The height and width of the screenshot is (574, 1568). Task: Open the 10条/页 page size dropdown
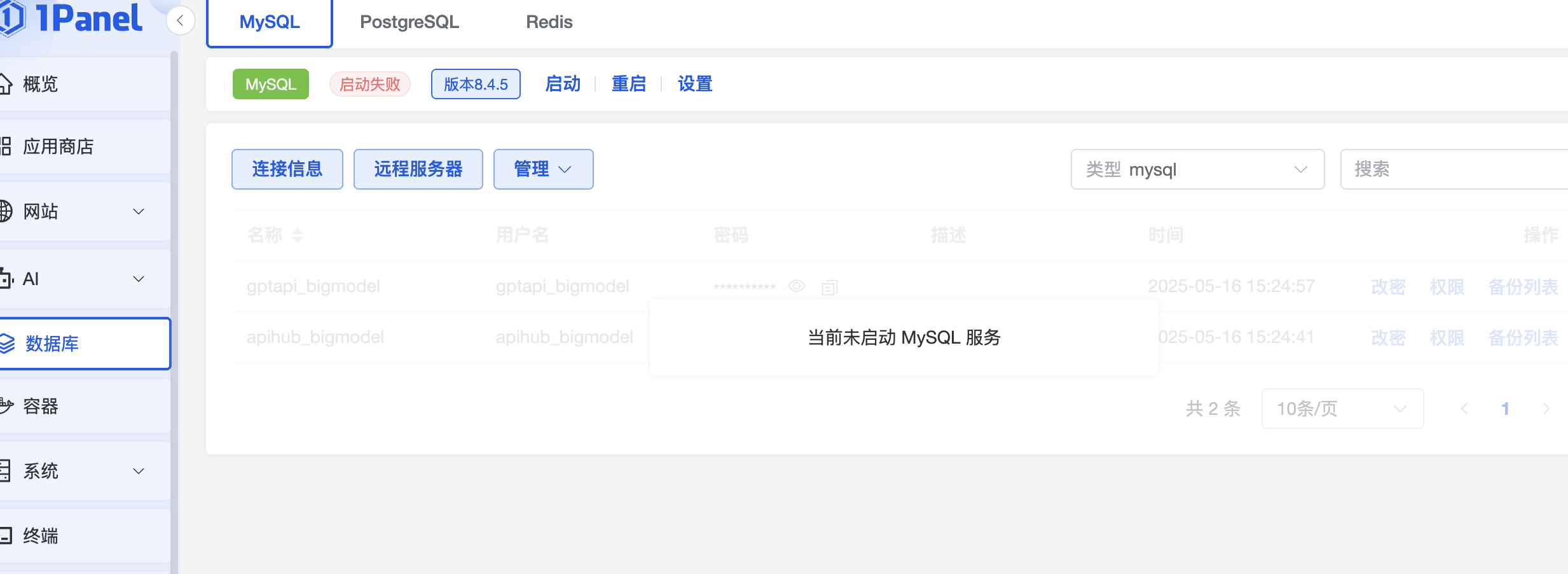1343,409
